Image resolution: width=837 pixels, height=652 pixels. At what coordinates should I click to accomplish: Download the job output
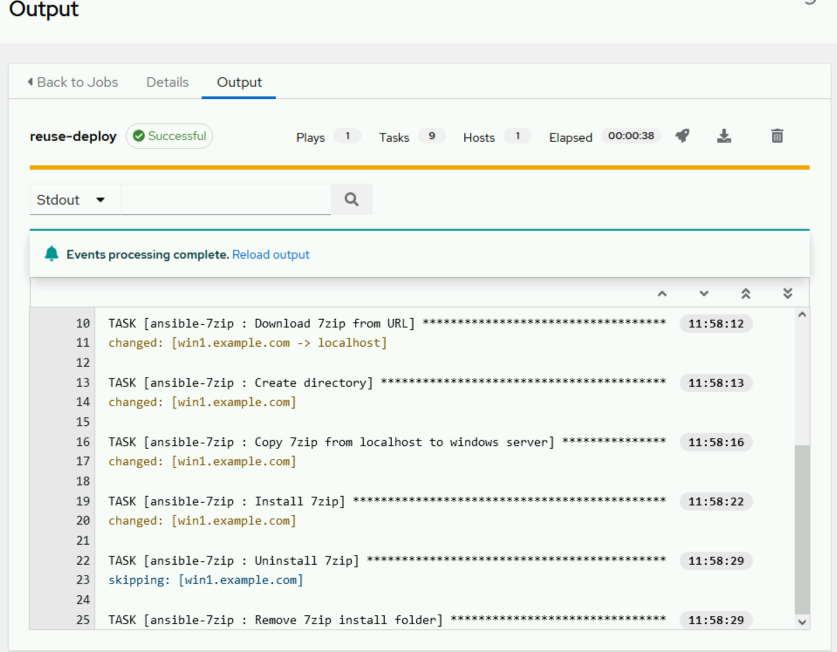point(724,136)
